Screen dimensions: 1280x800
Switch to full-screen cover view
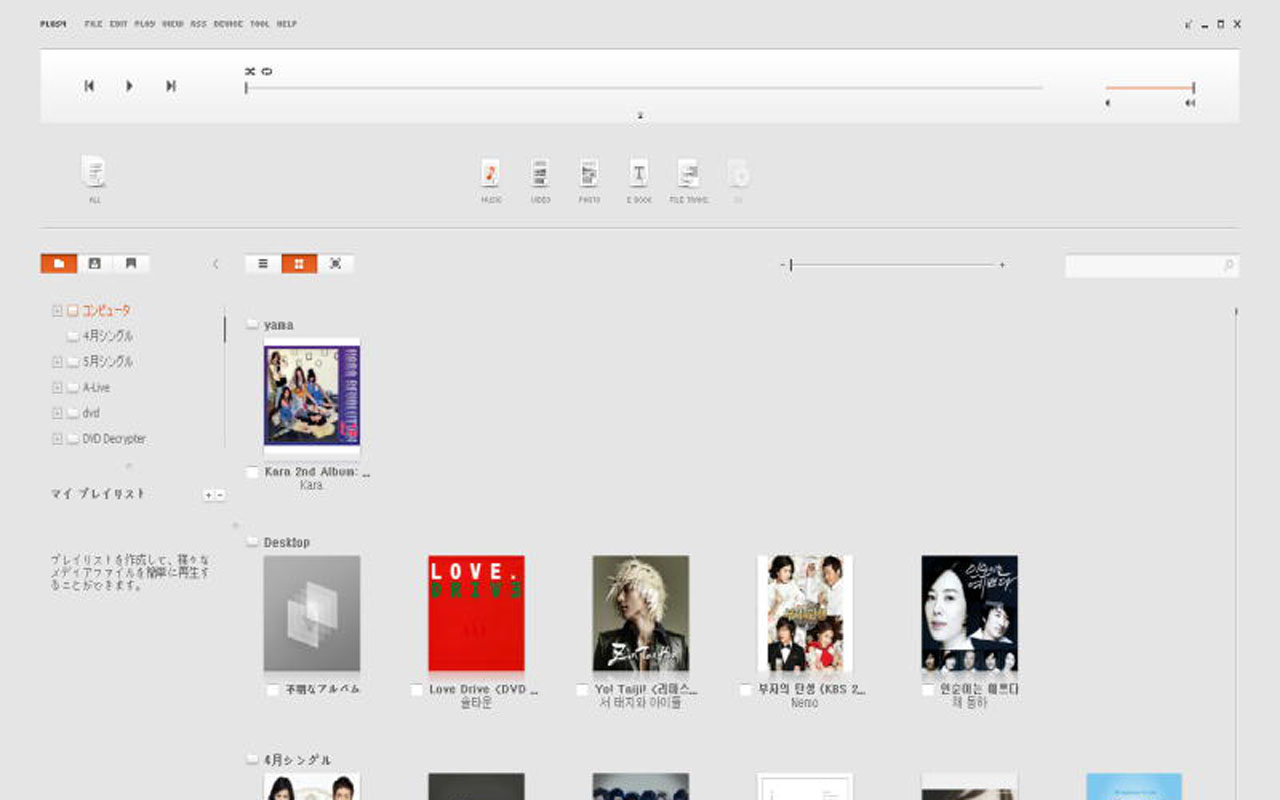pos(335,264)
